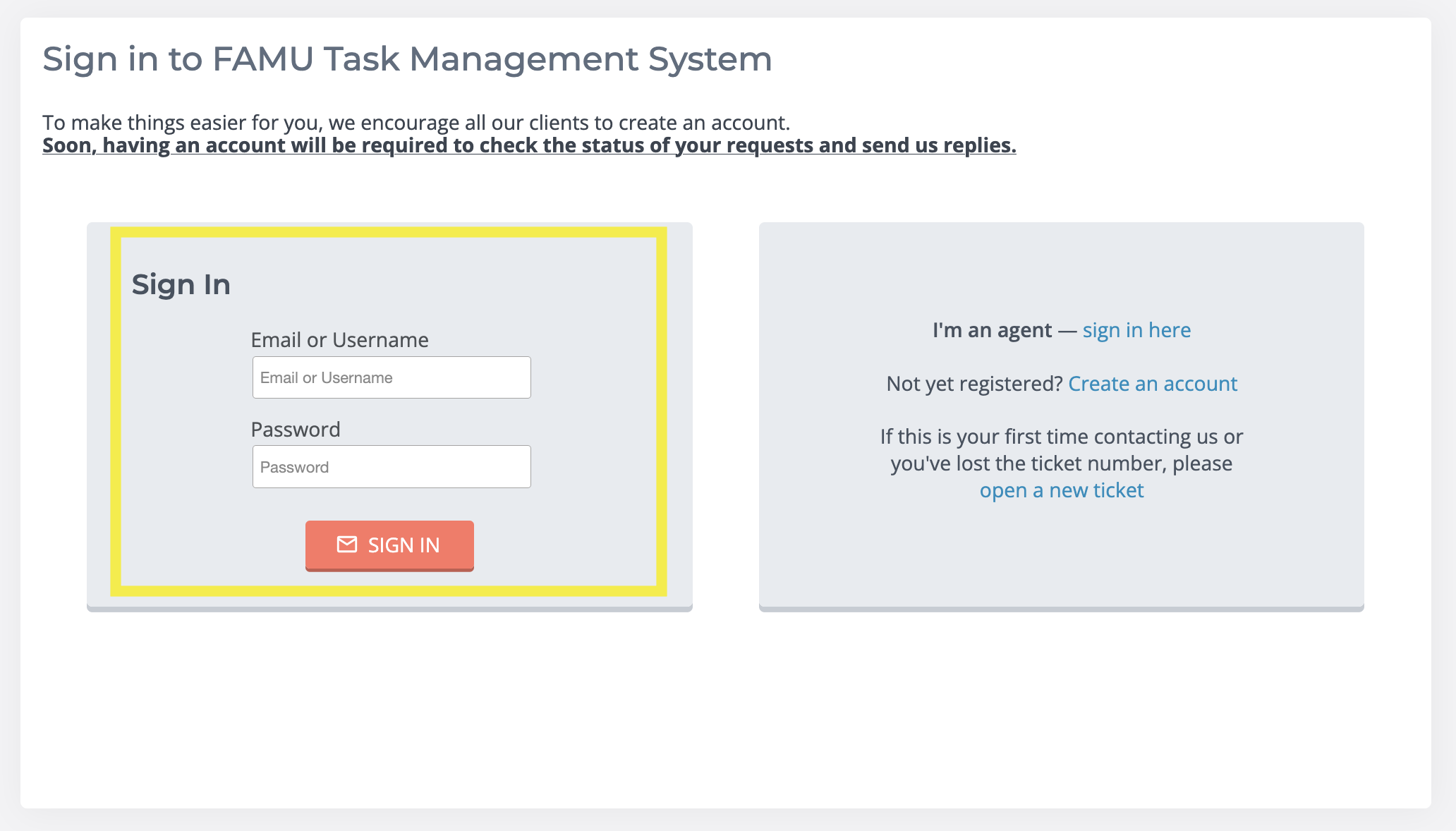1456x831 pixels.
Task: Click the 'Password' label above the field
Action: point(296,430)
